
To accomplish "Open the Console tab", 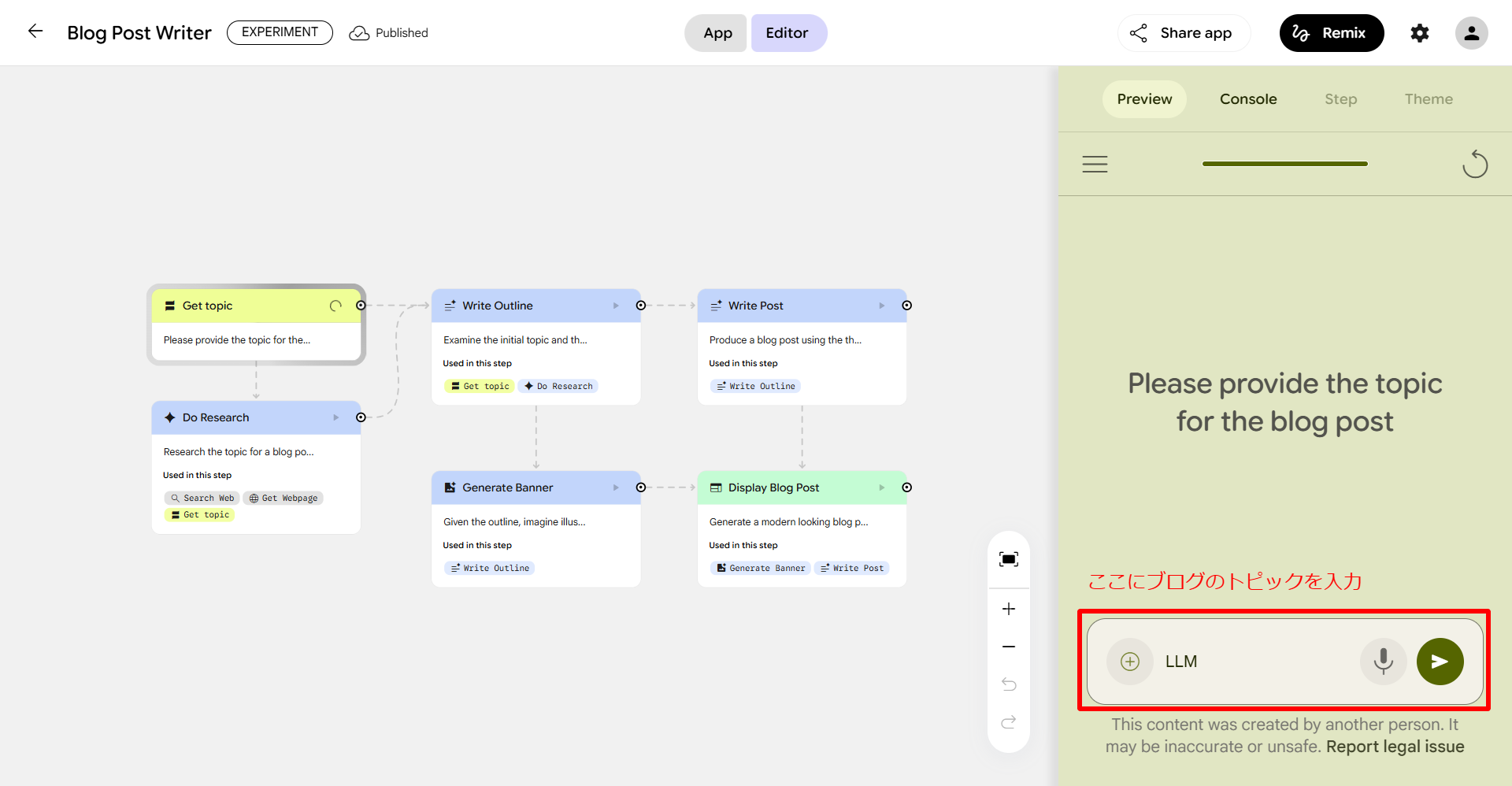I will pos(1247,99).
